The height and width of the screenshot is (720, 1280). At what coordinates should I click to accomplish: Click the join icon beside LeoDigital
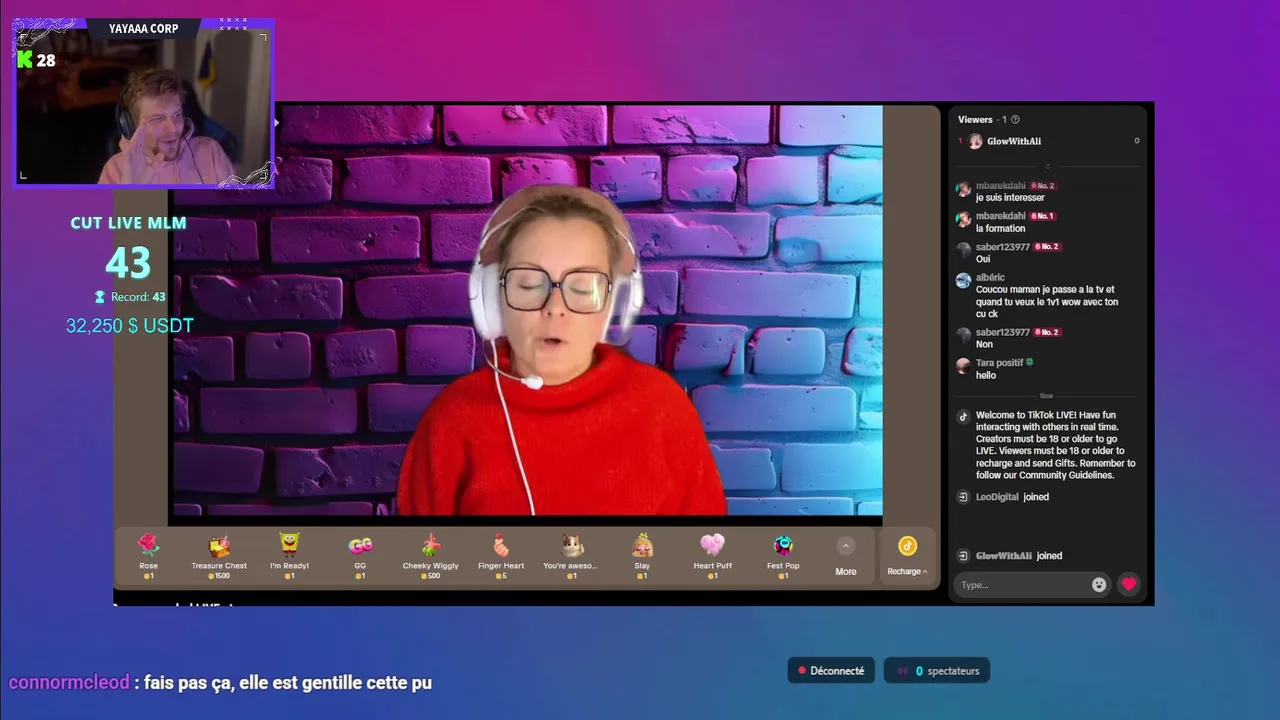pos(963,497)
